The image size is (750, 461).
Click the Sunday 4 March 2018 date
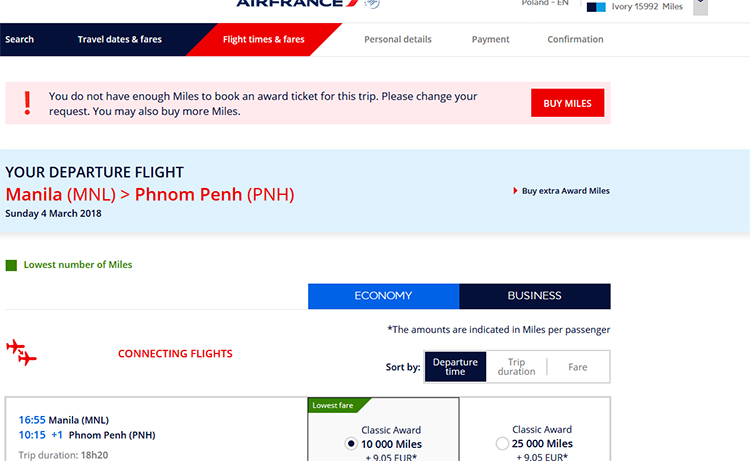click(53, 214)
